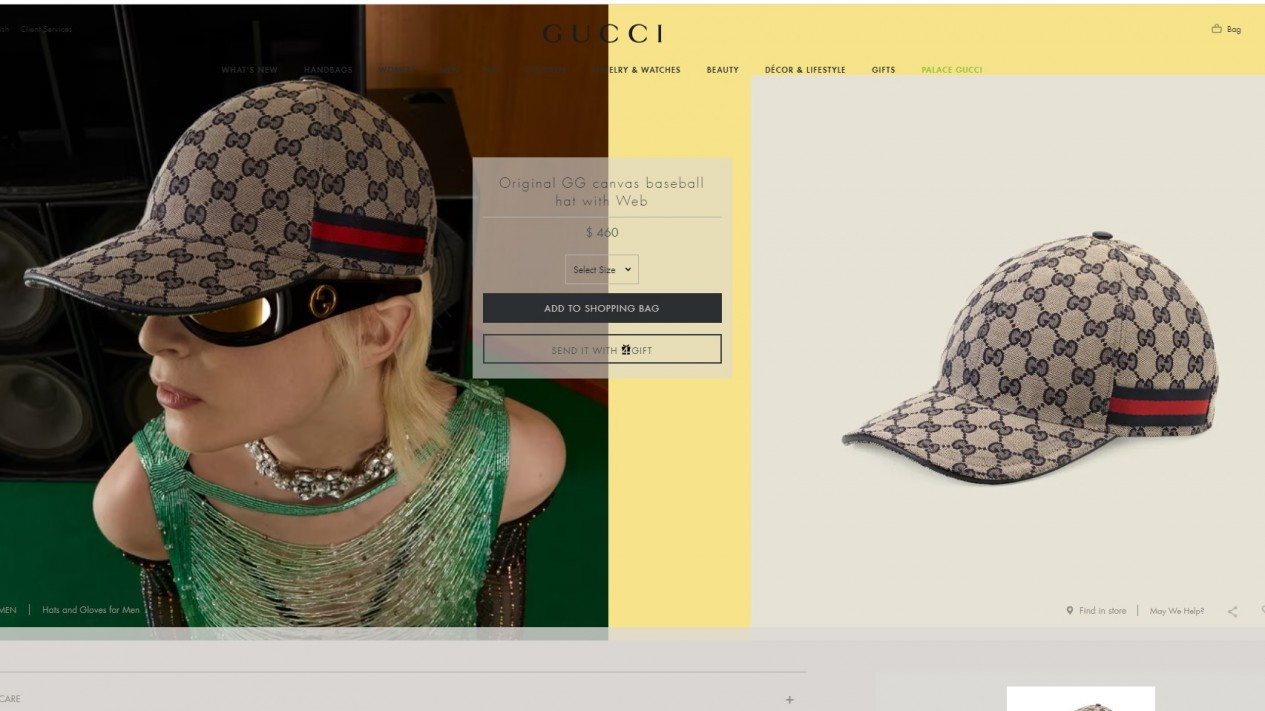Open the Select Size dropdown

pos(602,270)
